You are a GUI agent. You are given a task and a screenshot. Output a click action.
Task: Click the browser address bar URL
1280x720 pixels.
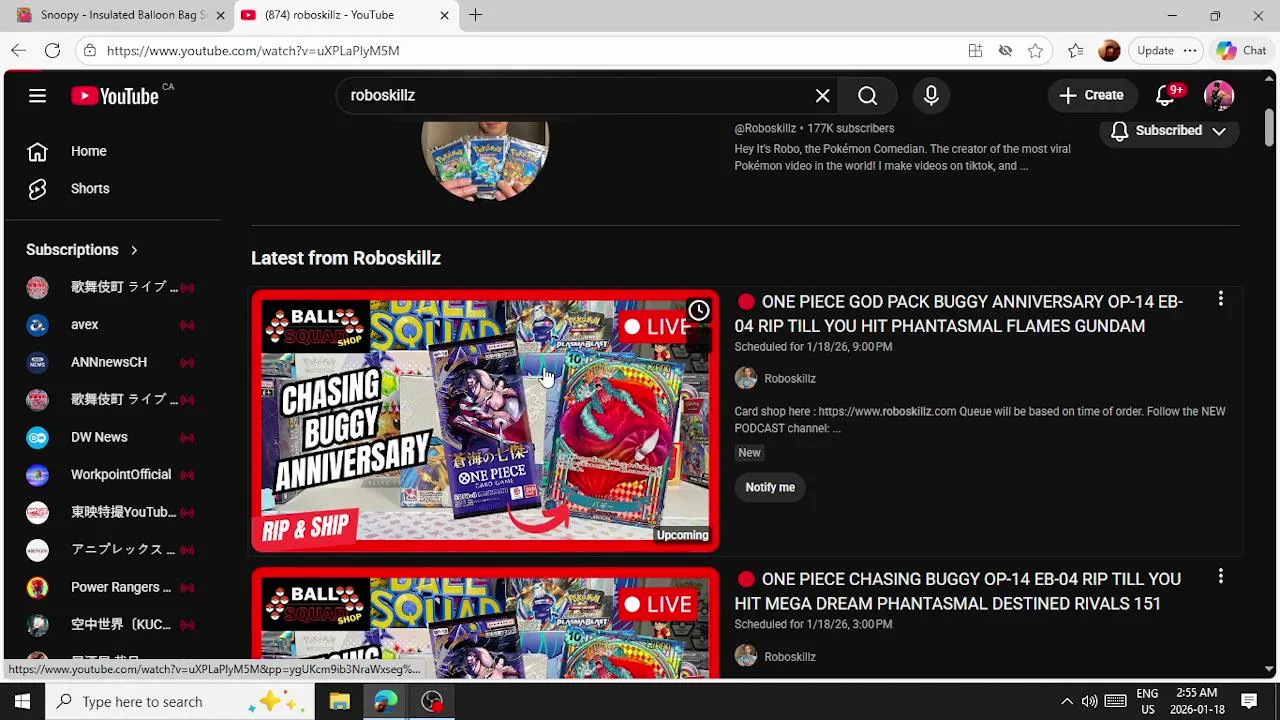pos(253,50)
